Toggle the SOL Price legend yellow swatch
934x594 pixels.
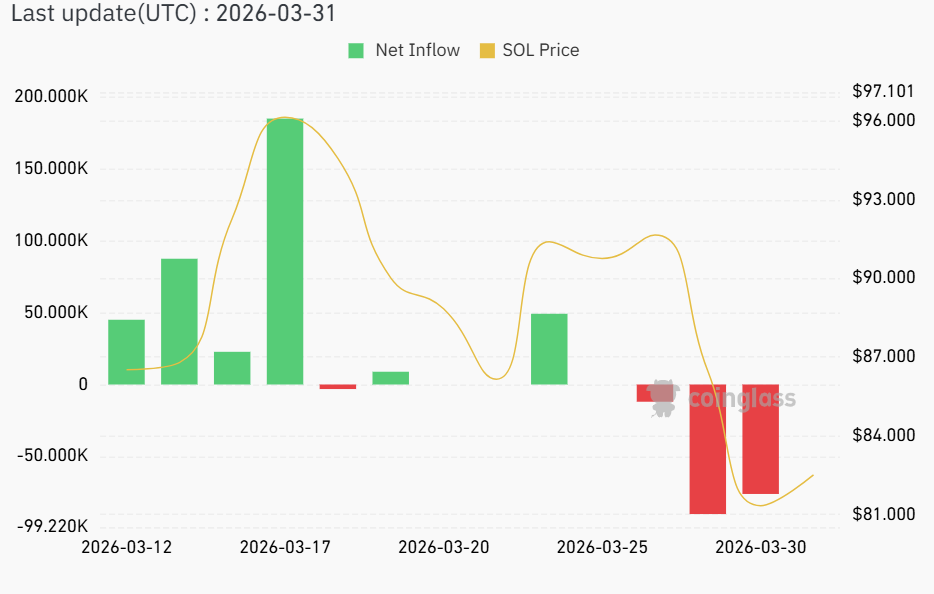[488, 50]
